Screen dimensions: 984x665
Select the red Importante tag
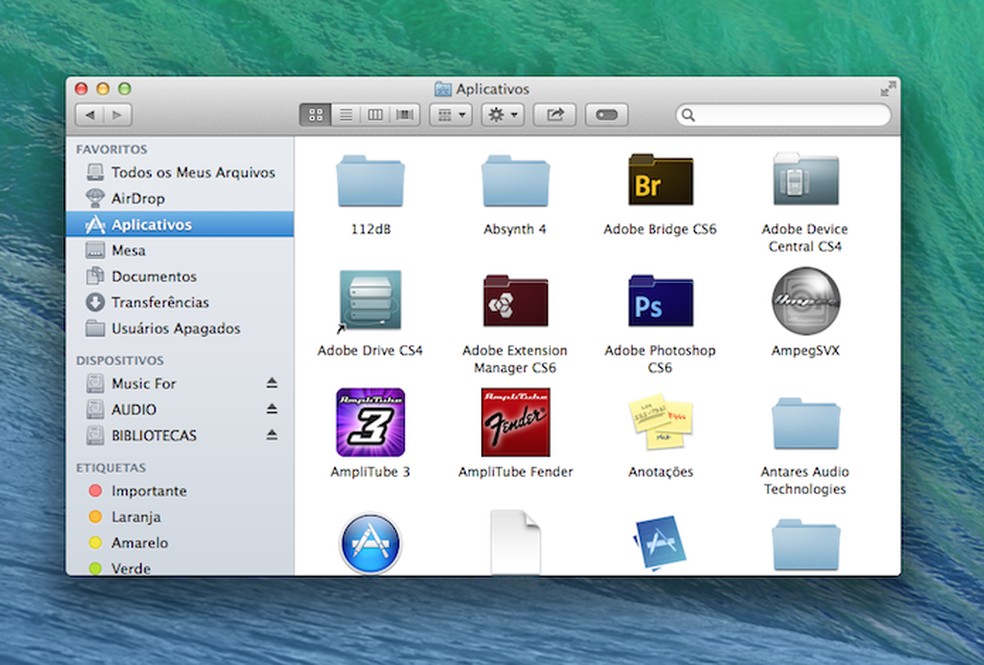tap(148, 491)
